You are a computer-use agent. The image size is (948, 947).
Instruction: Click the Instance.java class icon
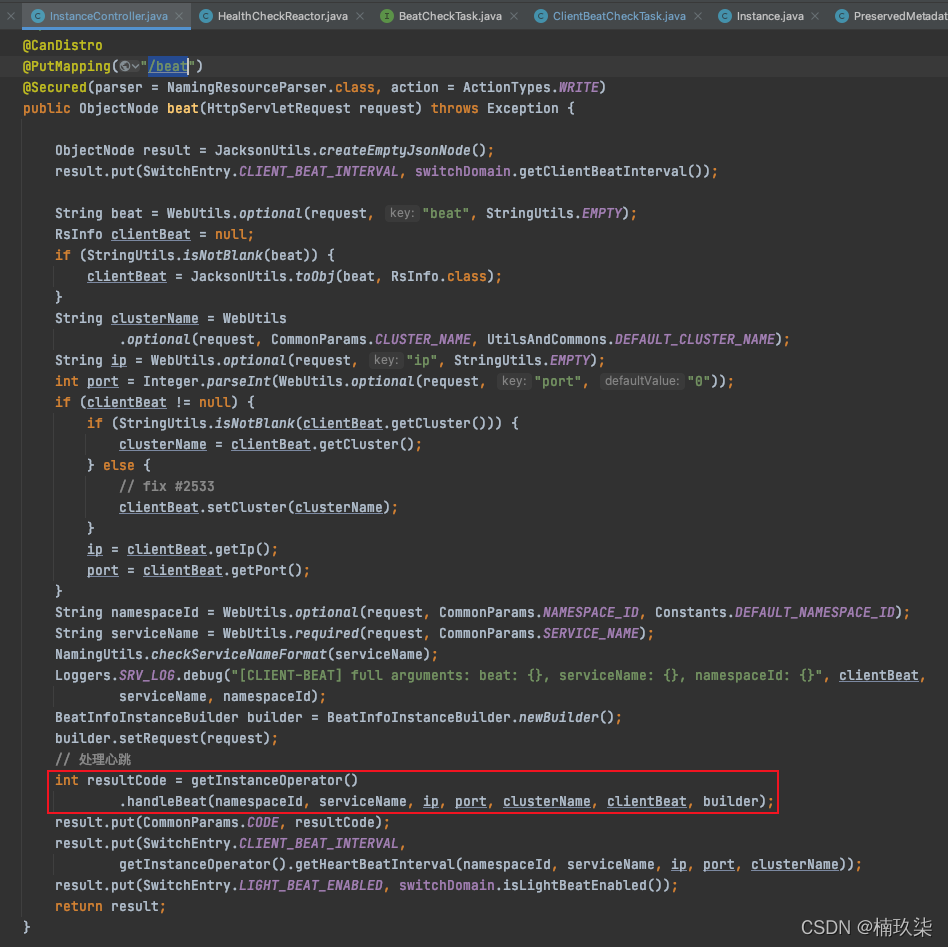(724, 16)
